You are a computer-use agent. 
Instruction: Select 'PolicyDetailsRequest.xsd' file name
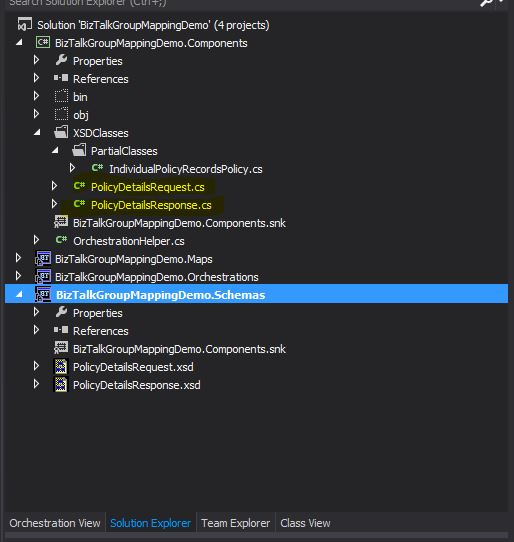click(x=133, y=367)
